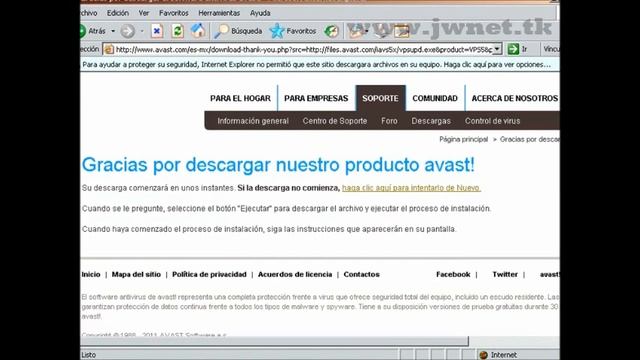This screenshot has height=360, width=640.
Task: Open Acuerdos de licencia footer link
Action: (295, 274)
